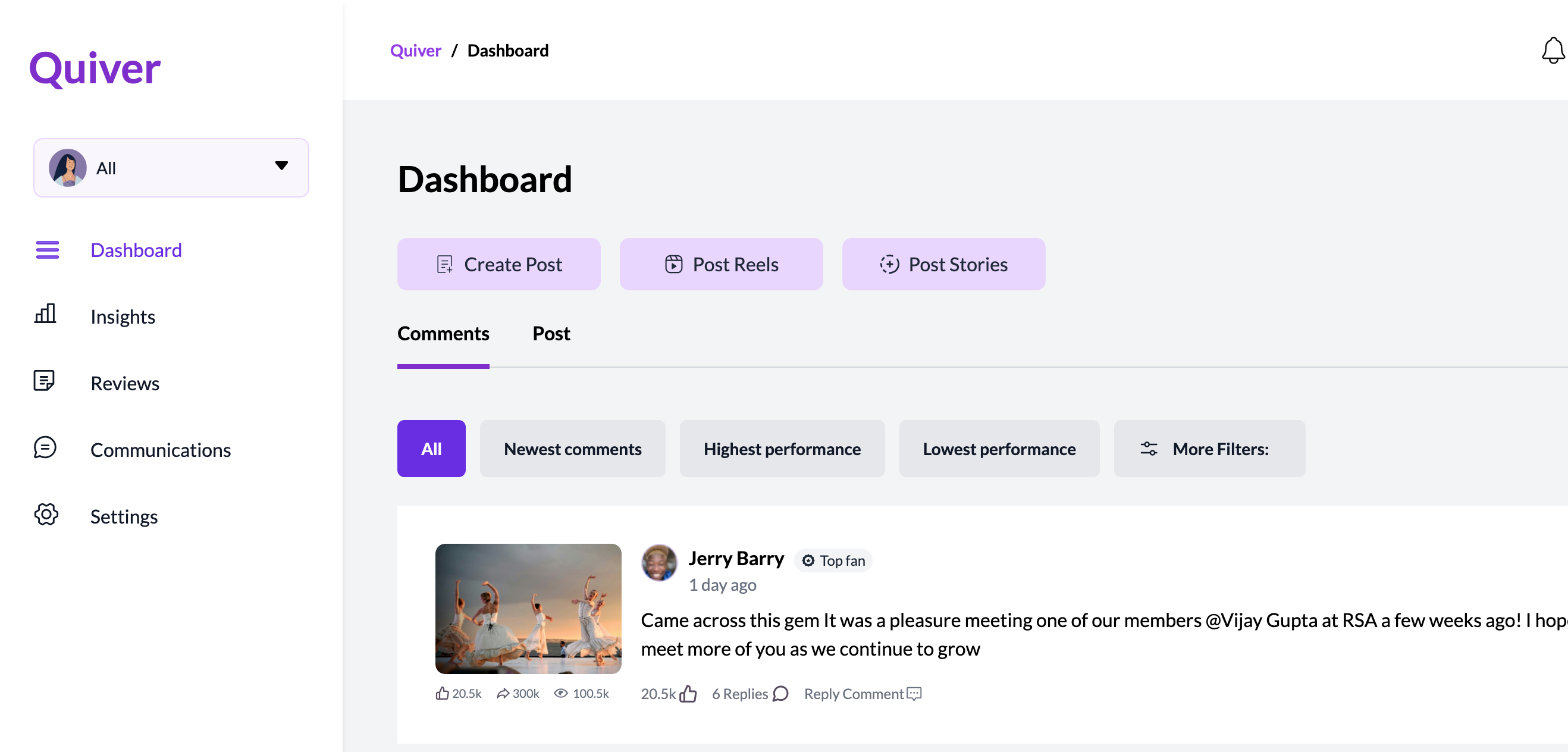Switch to the Comments tab
The image size is (1568, 752).
(x=443, y=333)
